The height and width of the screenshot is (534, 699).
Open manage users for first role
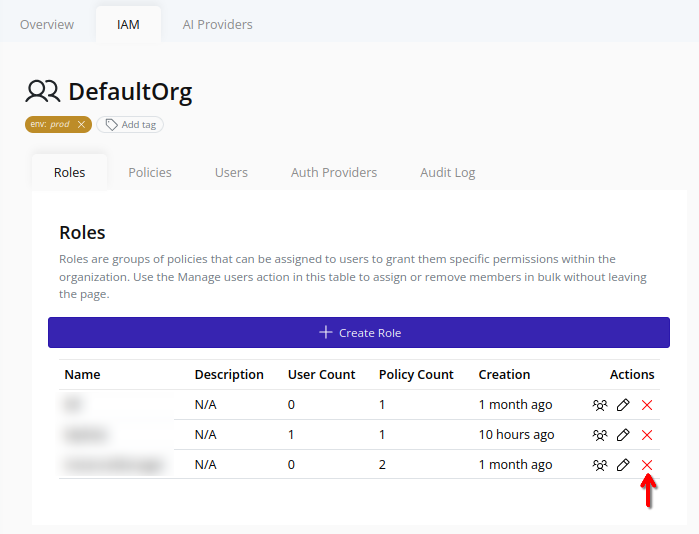600,405
